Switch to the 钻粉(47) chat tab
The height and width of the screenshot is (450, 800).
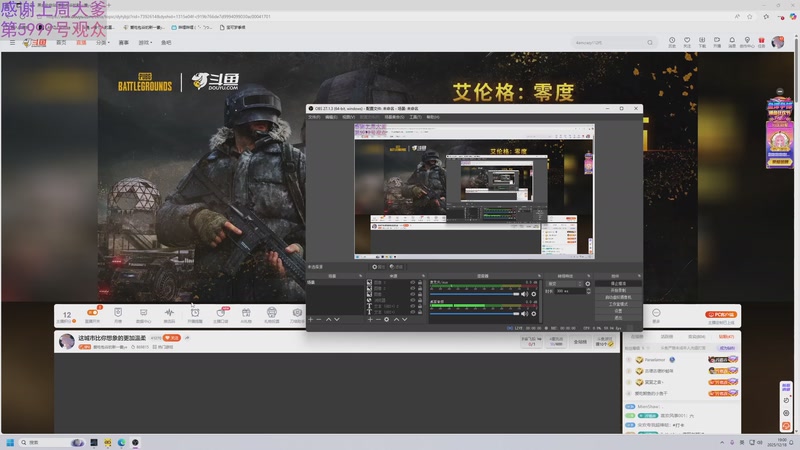pyautogui.click(x=726, y=337)
